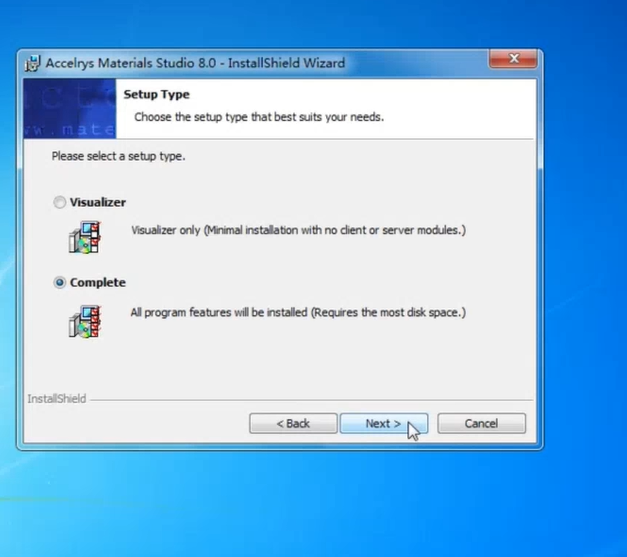Proceed with the Next button
The image size is (627, 557).
[x=384, y=423]
